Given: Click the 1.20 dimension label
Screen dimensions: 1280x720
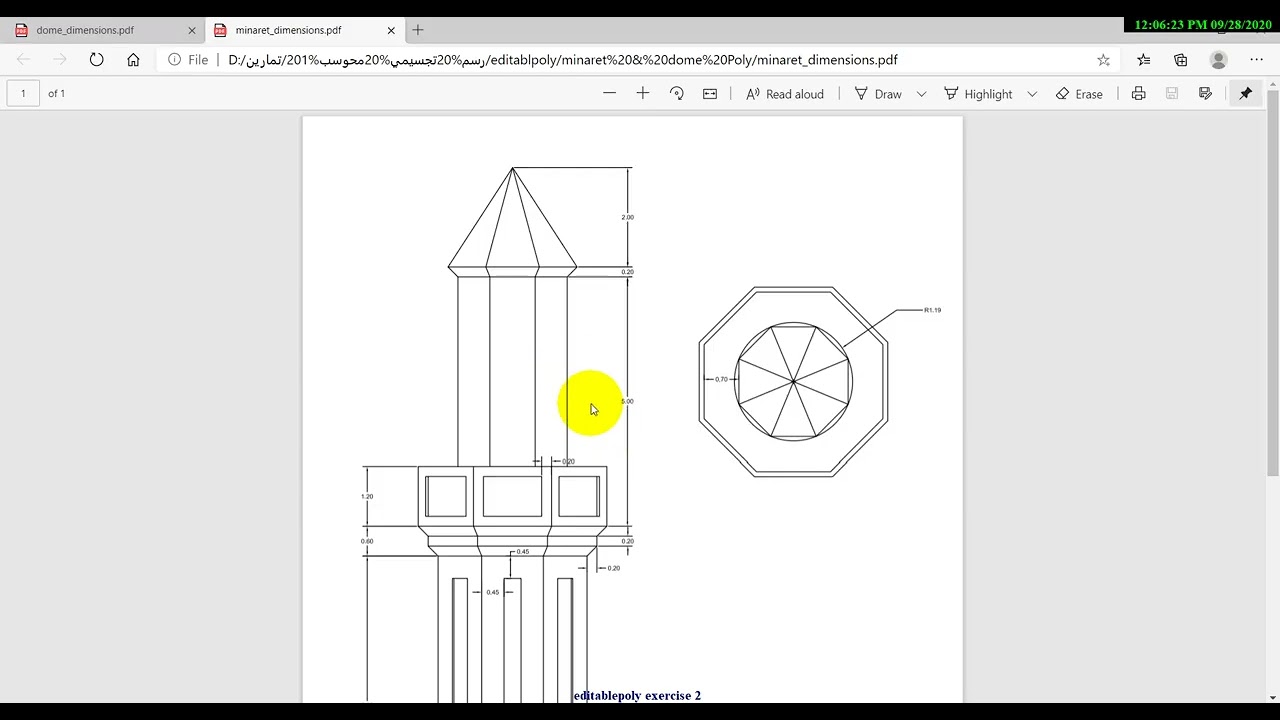Looking at the screenshot, I should click(x=367, y=496).
